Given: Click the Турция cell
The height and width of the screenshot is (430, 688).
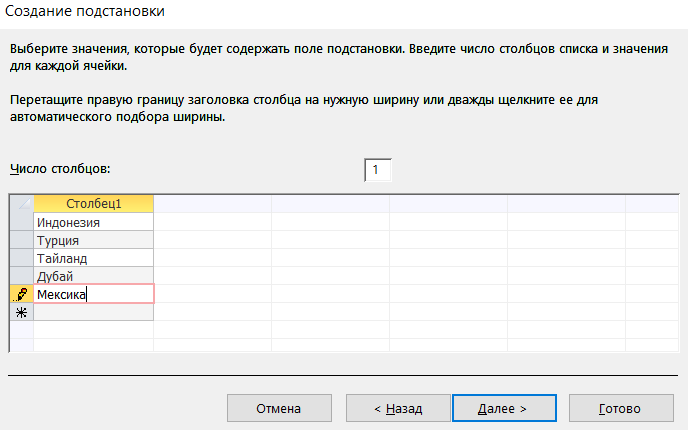Looking at the screenshot, I should coord(93,240).
